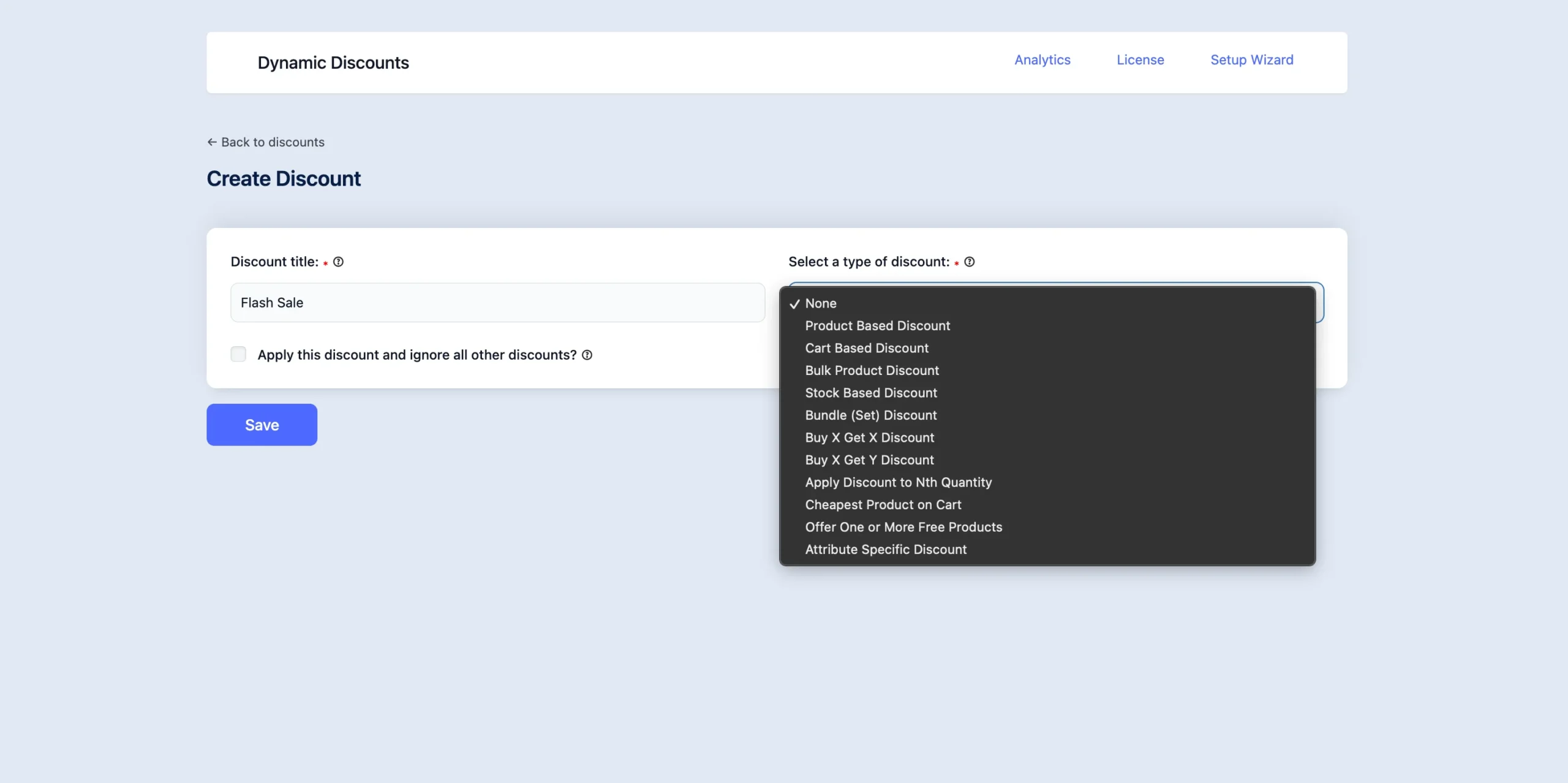This screenshot has height=783, width=1568.
Task: Enable ignore all other discounts checkbox
Action: tap(238, 354)
